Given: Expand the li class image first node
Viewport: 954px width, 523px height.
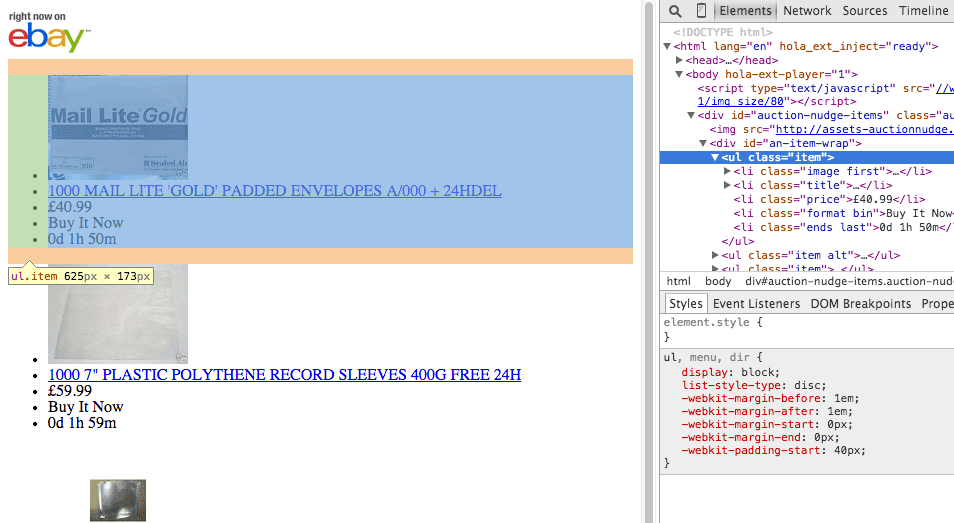Looking at the screenshot, I should 727,171.
